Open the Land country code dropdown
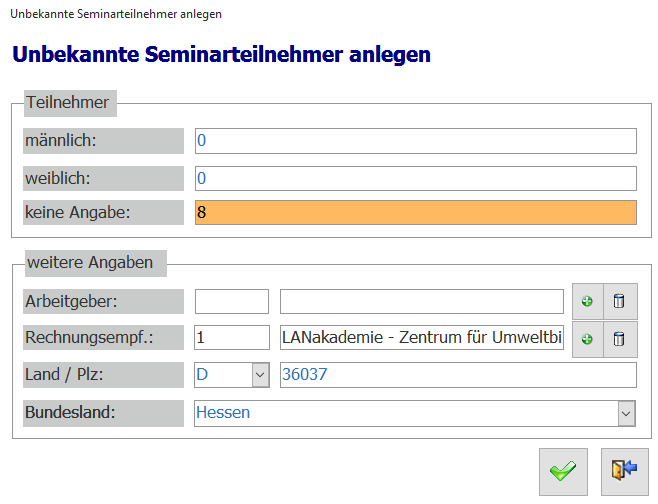The width and height of the screenshot is (658, 504). pyautogui.click(x=261, y=375)
